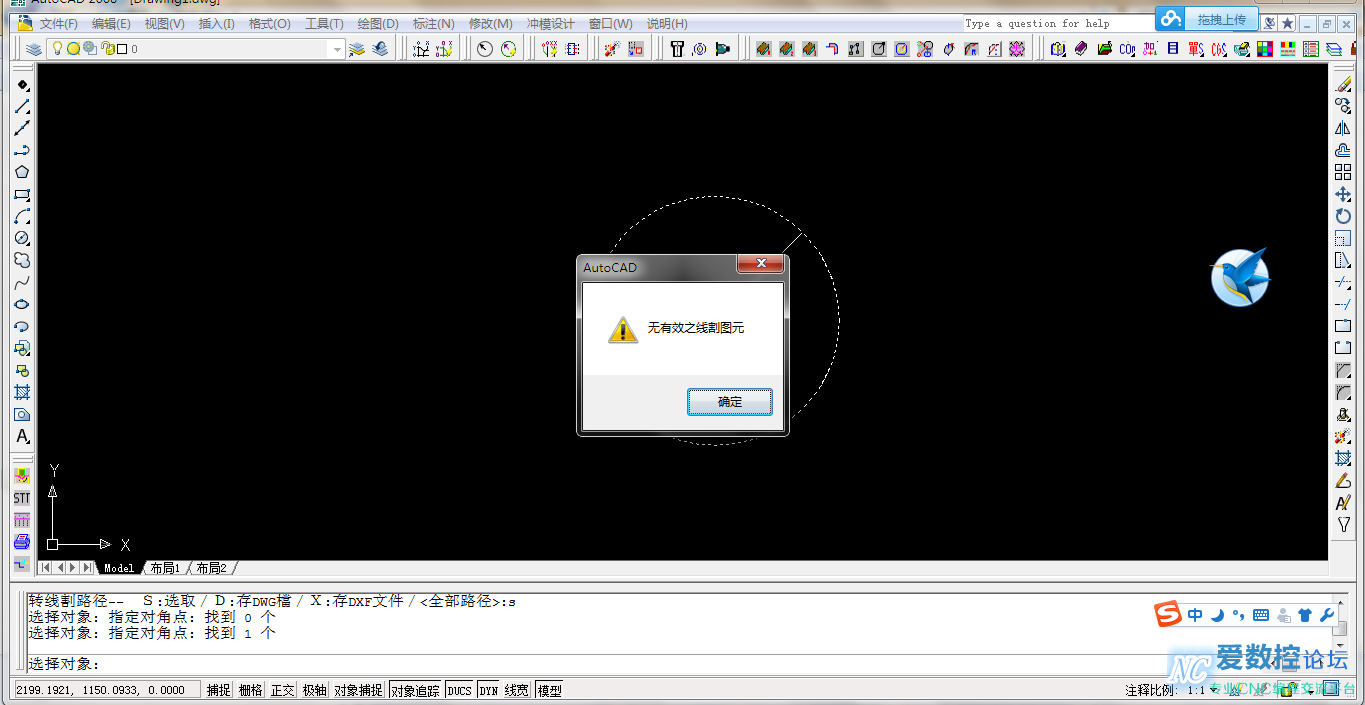The image size is (1365, 705).
Task: Switch to the Model tab
Action: click(119, 568)
